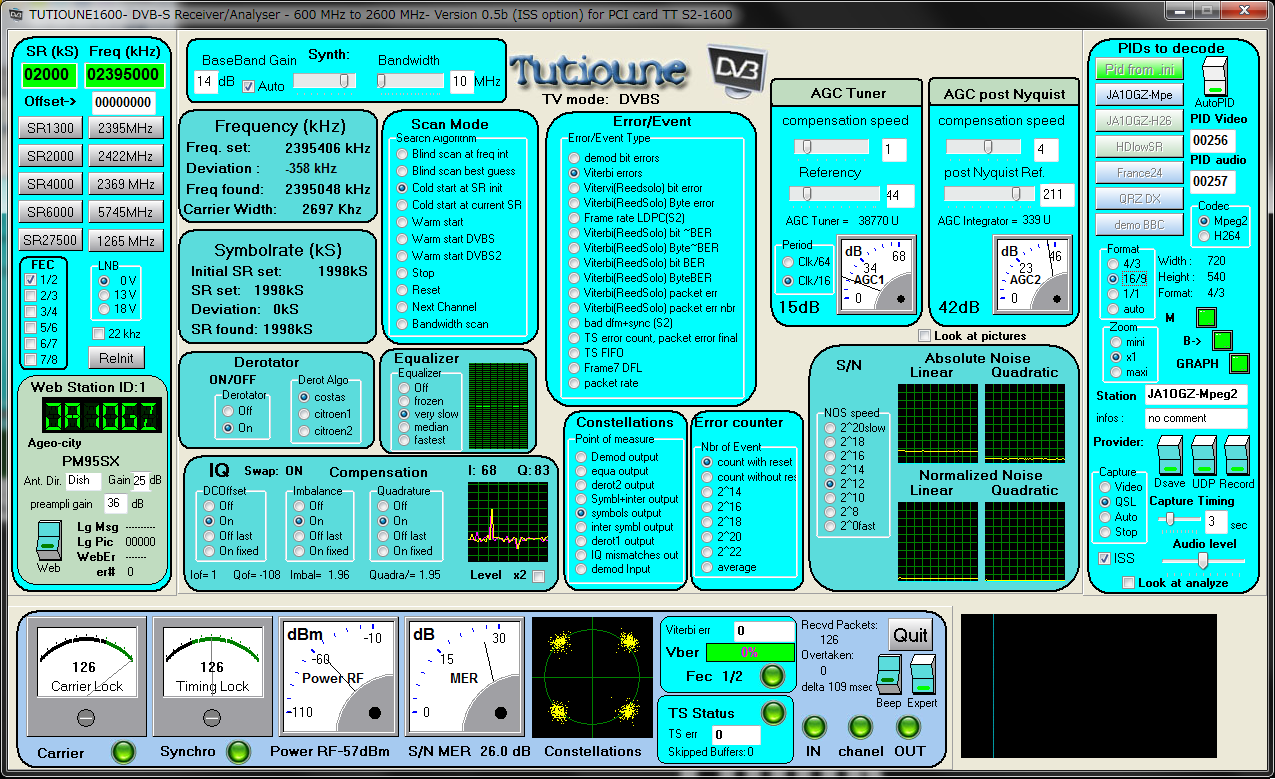Click the Offset 00000000 field
The width and height of the screenshot is (1275, 779).
tap(123, 102)
